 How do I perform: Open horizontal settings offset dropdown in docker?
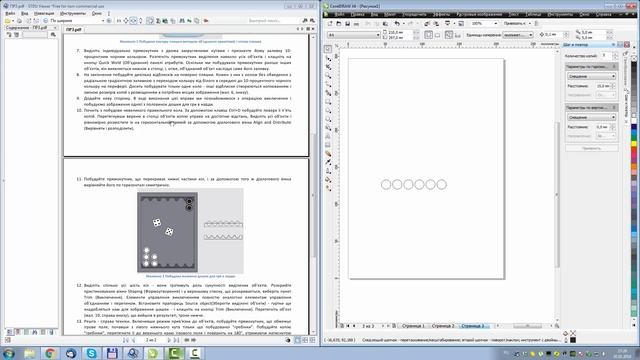click(591, 76)
